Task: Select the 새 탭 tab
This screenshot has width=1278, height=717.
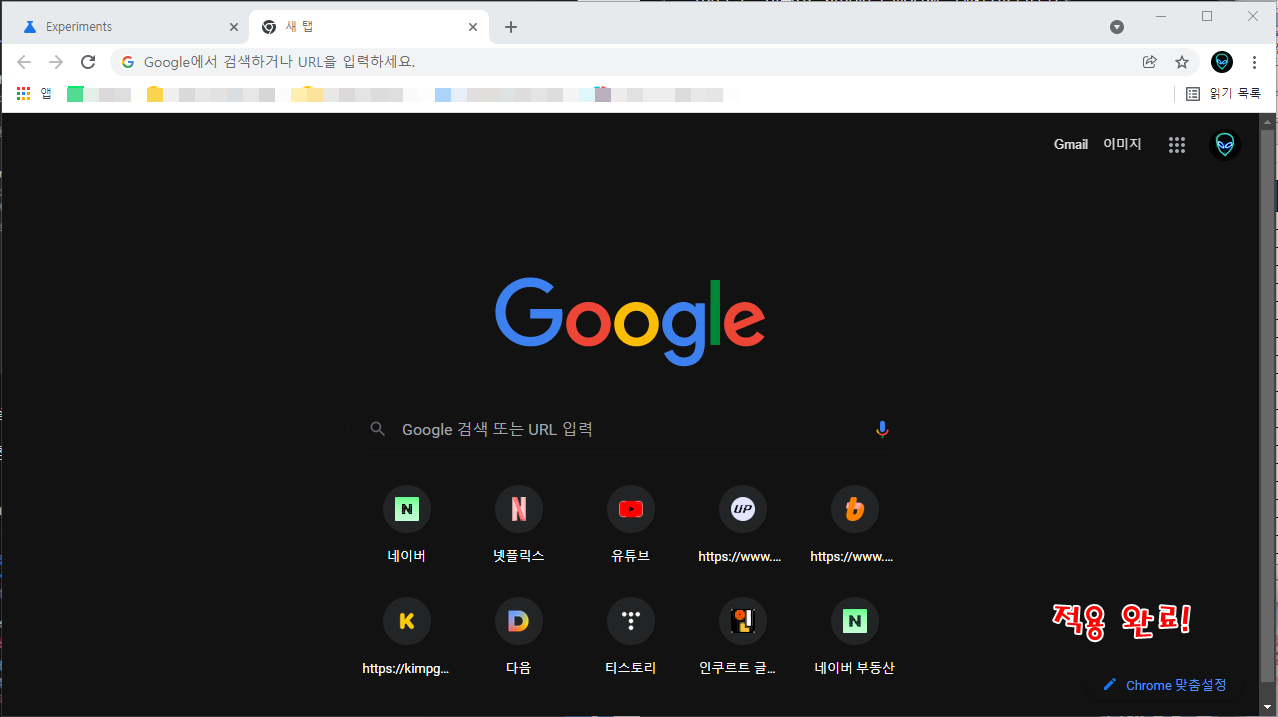Action: (x=369, y=27)
